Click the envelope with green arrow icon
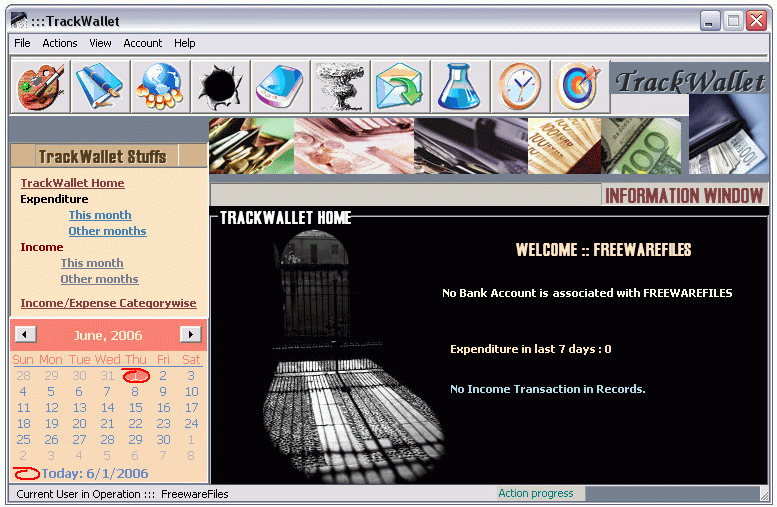Screen dimensions: 777x507 [400, 87]
